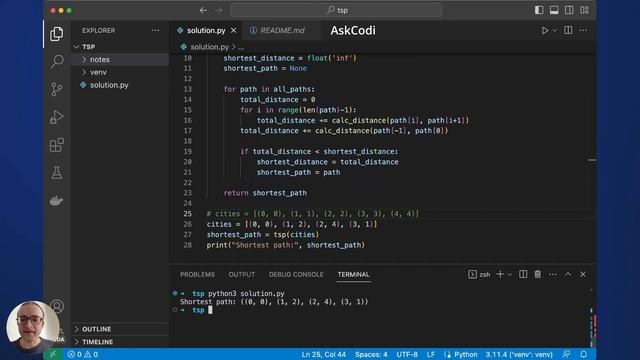Switch to the solution.py editor tab
The width and height of the screenshot is (640, 360).
pyautogui.click(x=206, y=31)
